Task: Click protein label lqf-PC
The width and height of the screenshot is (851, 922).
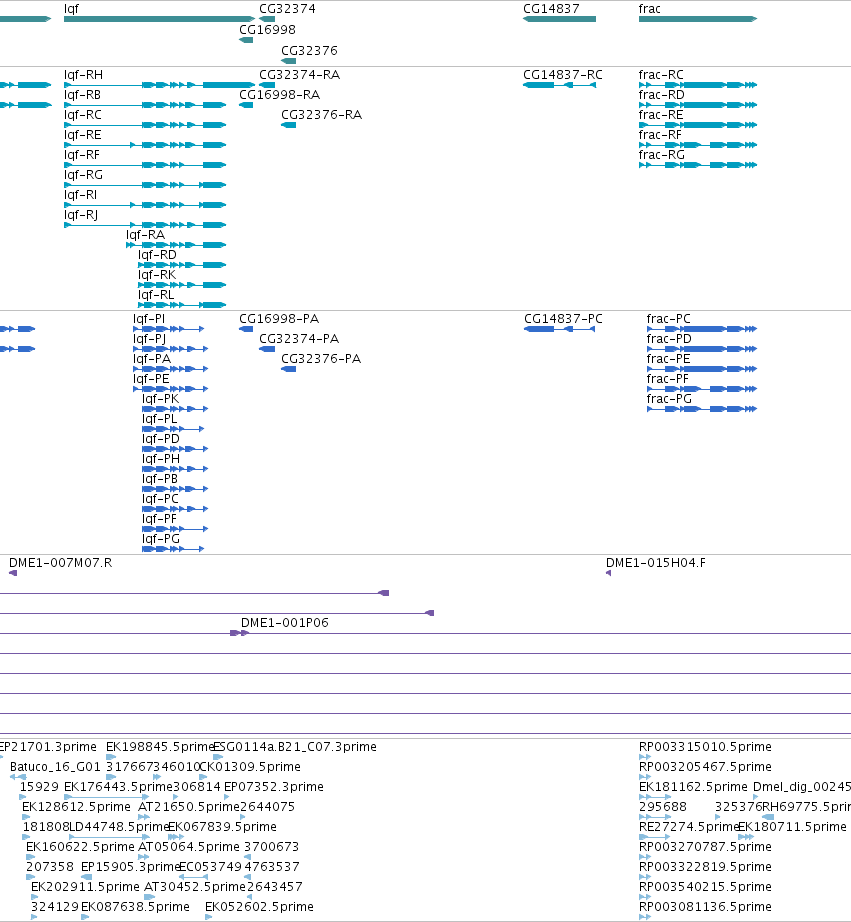Action: 160,499
